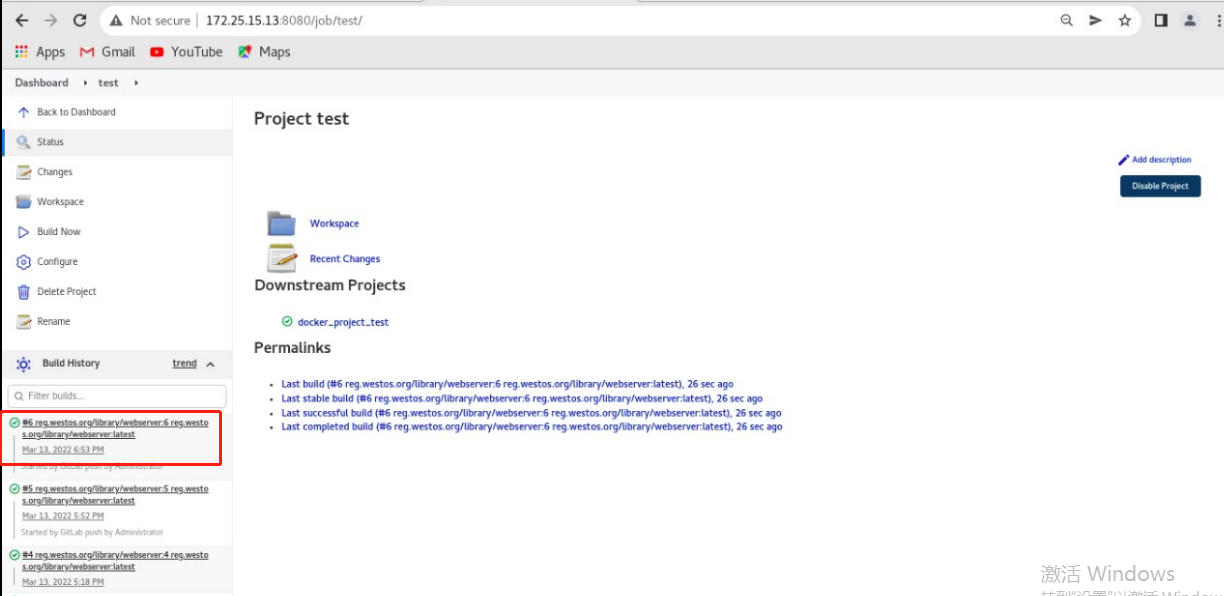Click the Back to Dashboard up-arrow icon
The width and height of the screenshot is (1224, 596).
click(24, 112)
